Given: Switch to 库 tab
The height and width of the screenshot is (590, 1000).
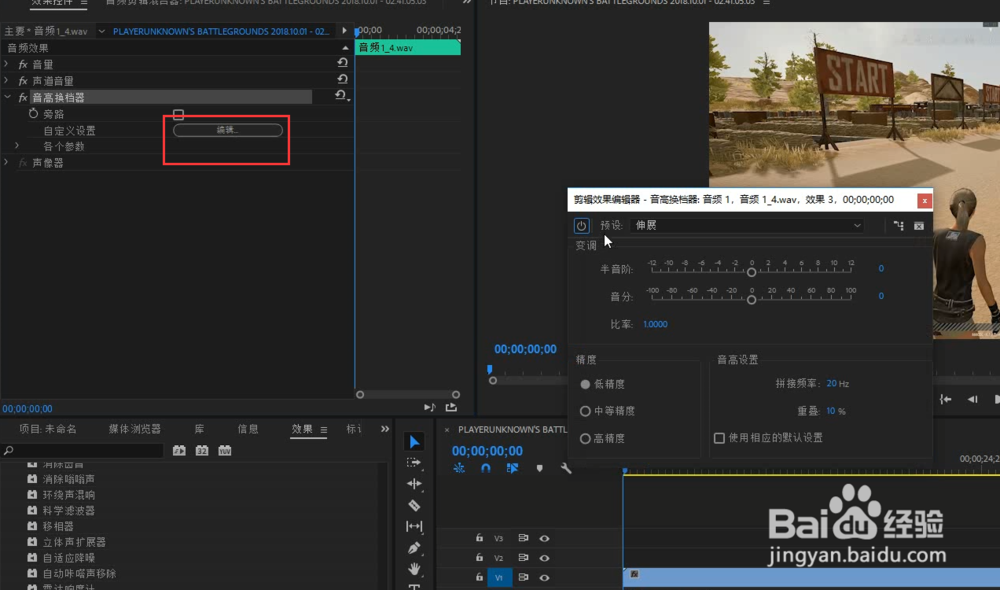Looking at the screenshot, I should tap(200, 429).
